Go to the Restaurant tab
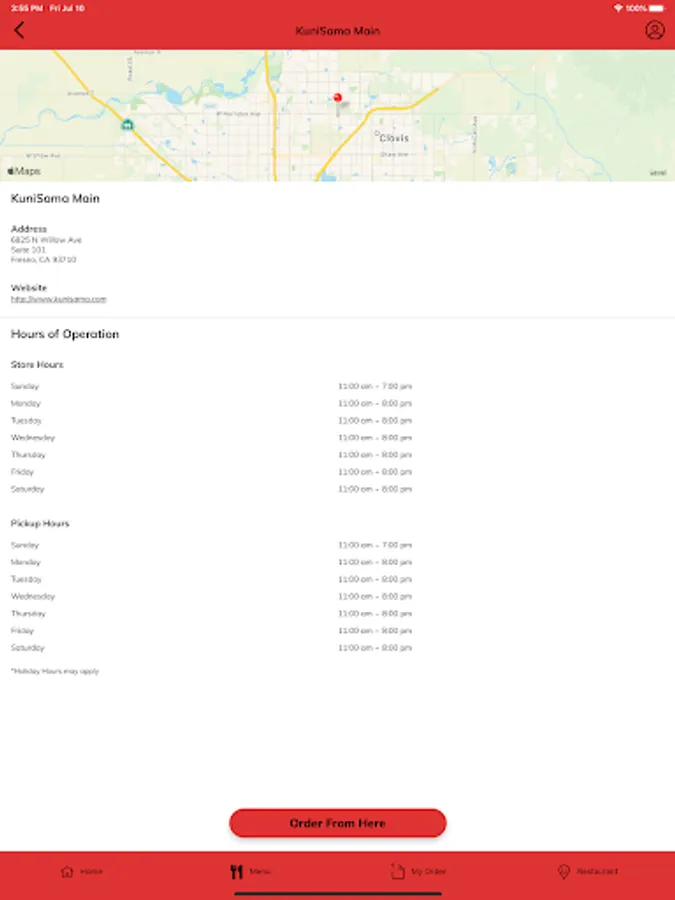 pos(588,871)
